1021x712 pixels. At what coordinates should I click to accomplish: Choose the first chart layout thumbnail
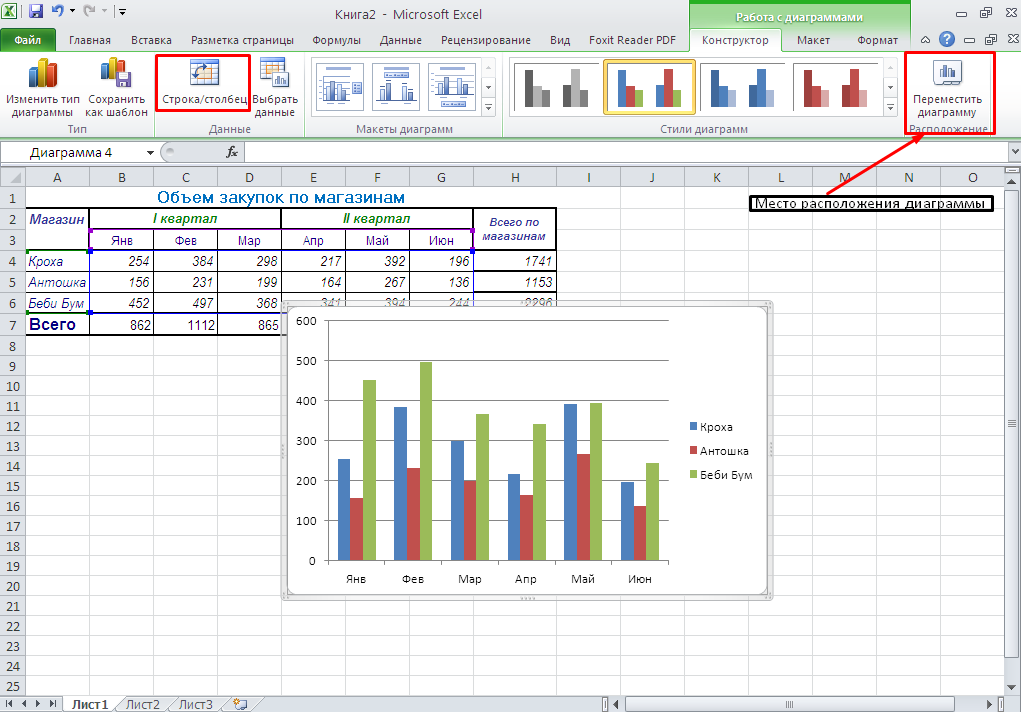click(x=339, y=86)
